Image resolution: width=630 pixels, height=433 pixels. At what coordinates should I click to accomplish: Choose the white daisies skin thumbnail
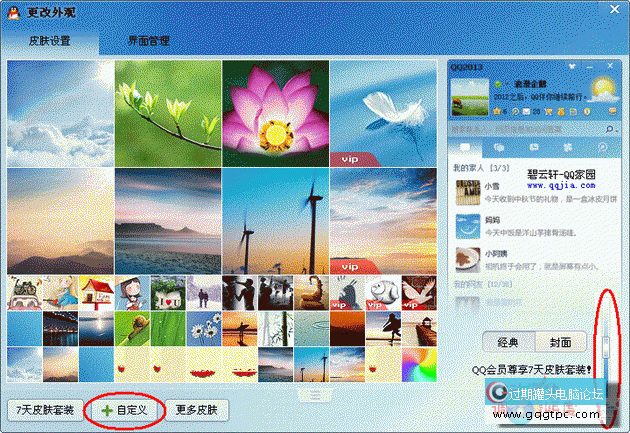coord(203,328)
